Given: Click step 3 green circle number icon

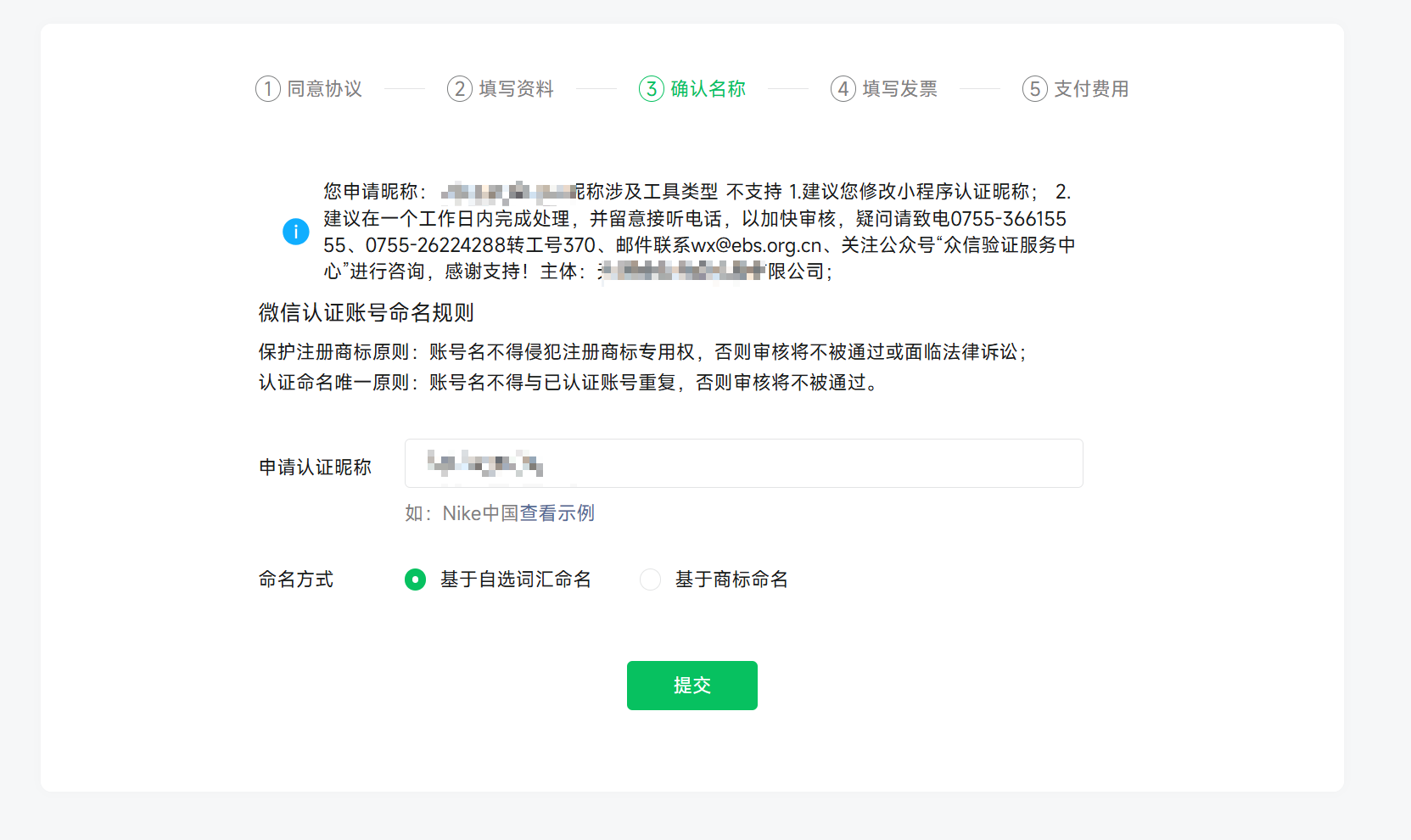Looking at the screenshot, I should pyautogui.click(x=652, y=88).
